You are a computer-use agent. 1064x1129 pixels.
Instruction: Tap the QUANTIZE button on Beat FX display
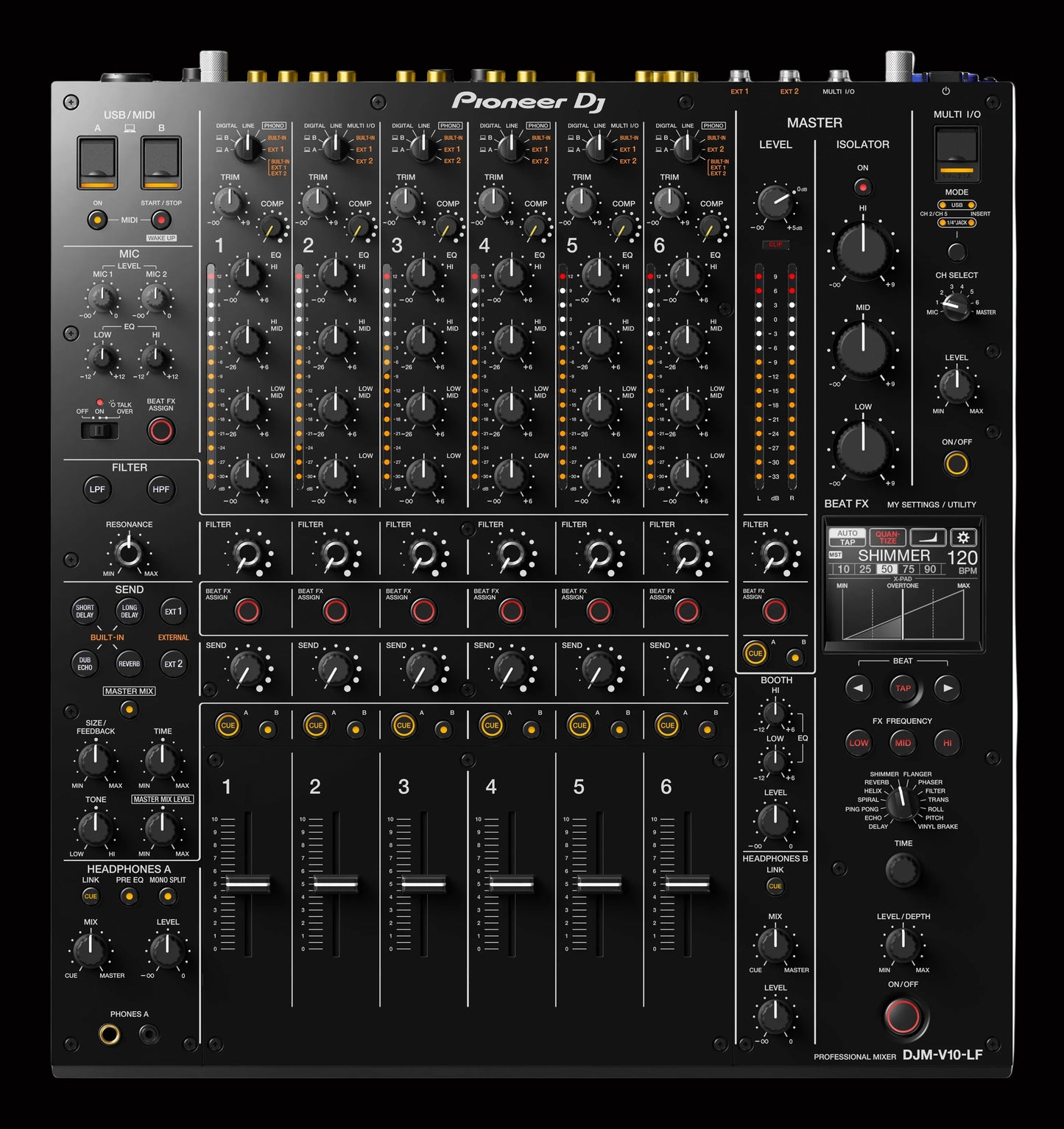pyautogui.click(x=887, y=537)
